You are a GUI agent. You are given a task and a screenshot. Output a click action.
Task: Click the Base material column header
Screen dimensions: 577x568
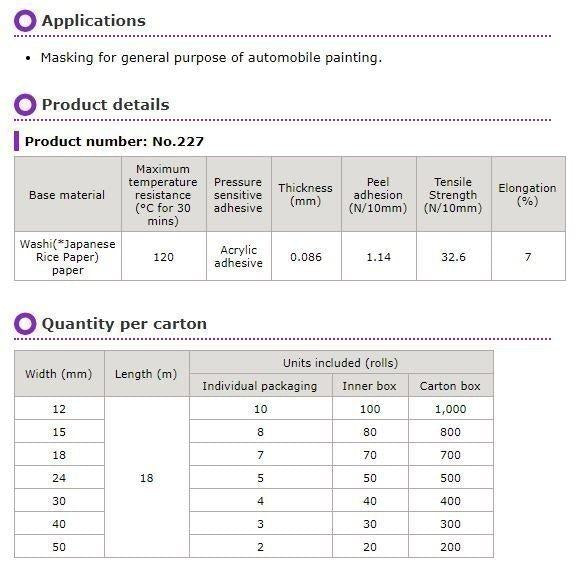click(x=68, y=194)
